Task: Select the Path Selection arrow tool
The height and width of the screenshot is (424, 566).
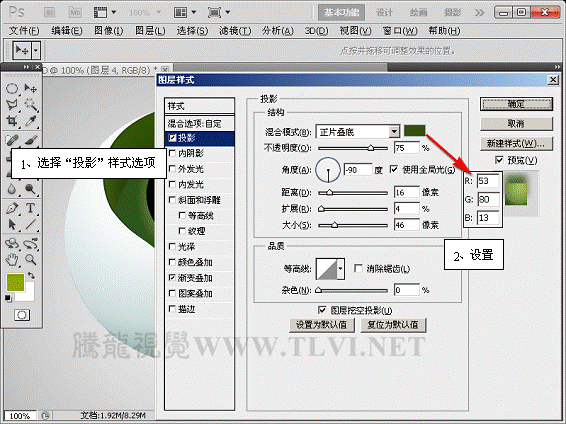Action: click(12, 224)
